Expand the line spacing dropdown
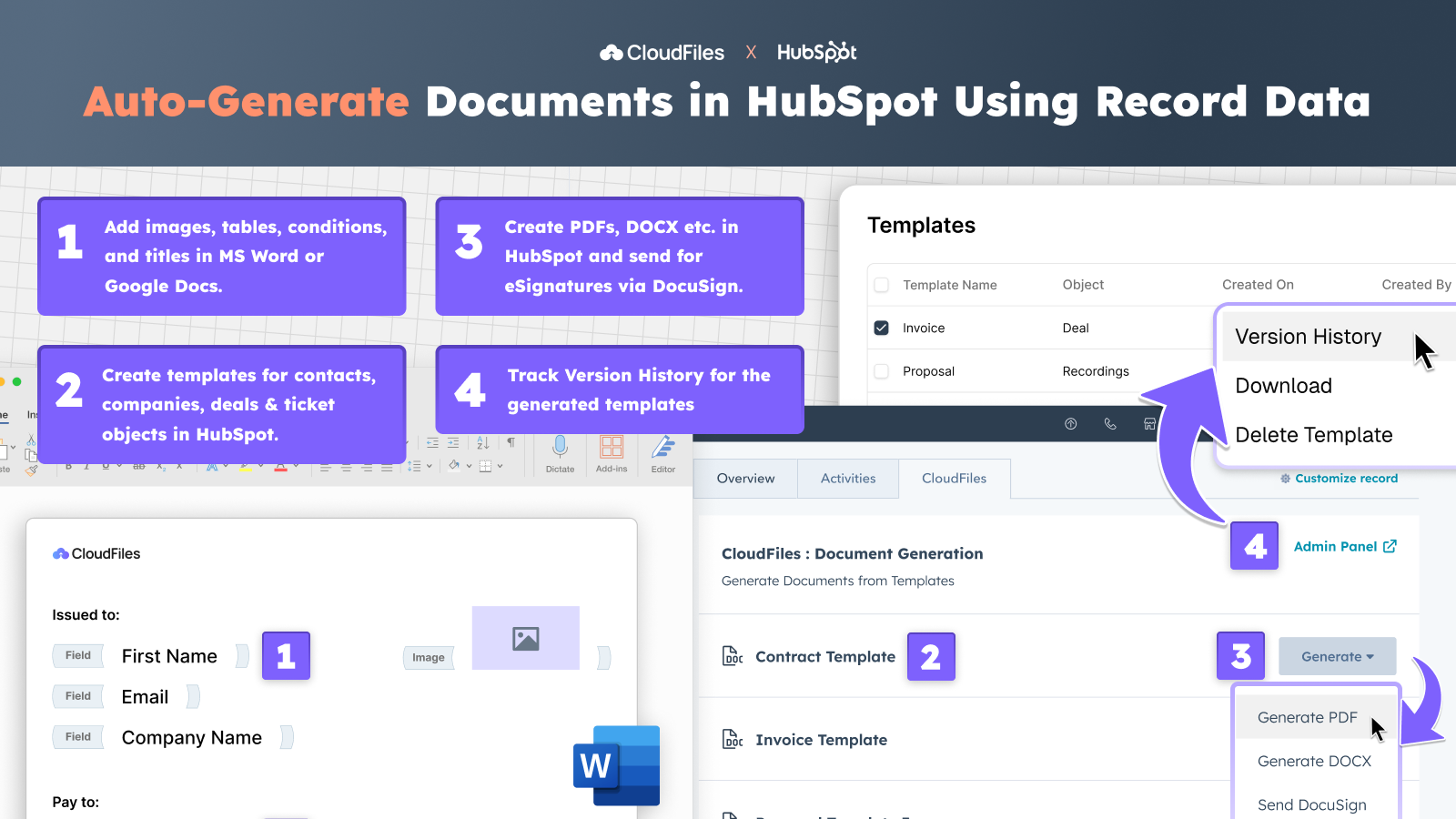1456x819 pixels. coord(429,466)
